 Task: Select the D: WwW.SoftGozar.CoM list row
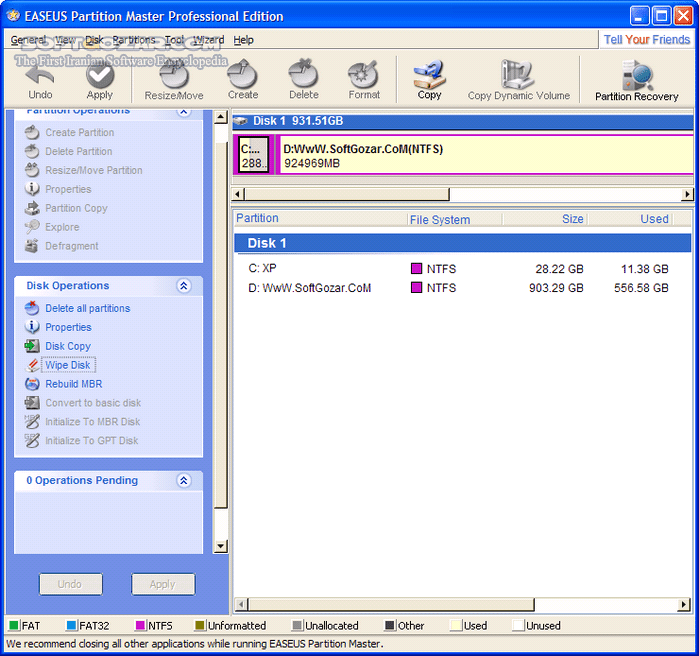coord(462,288)
